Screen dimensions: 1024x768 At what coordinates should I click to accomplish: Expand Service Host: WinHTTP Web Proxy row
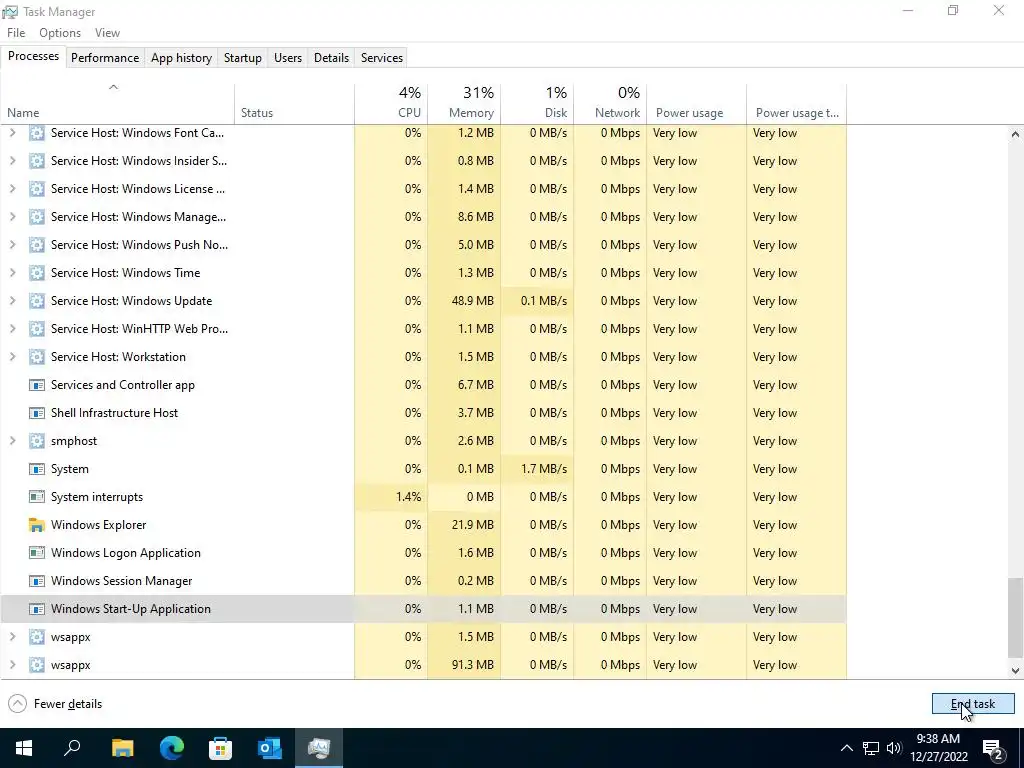pos(12,329)
